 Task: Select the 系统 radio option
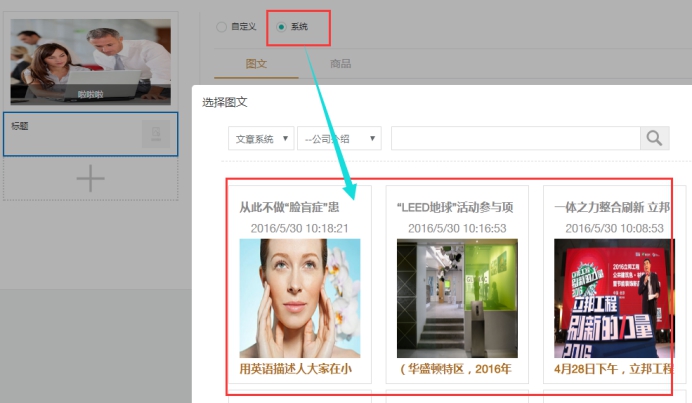coord(281,27)
